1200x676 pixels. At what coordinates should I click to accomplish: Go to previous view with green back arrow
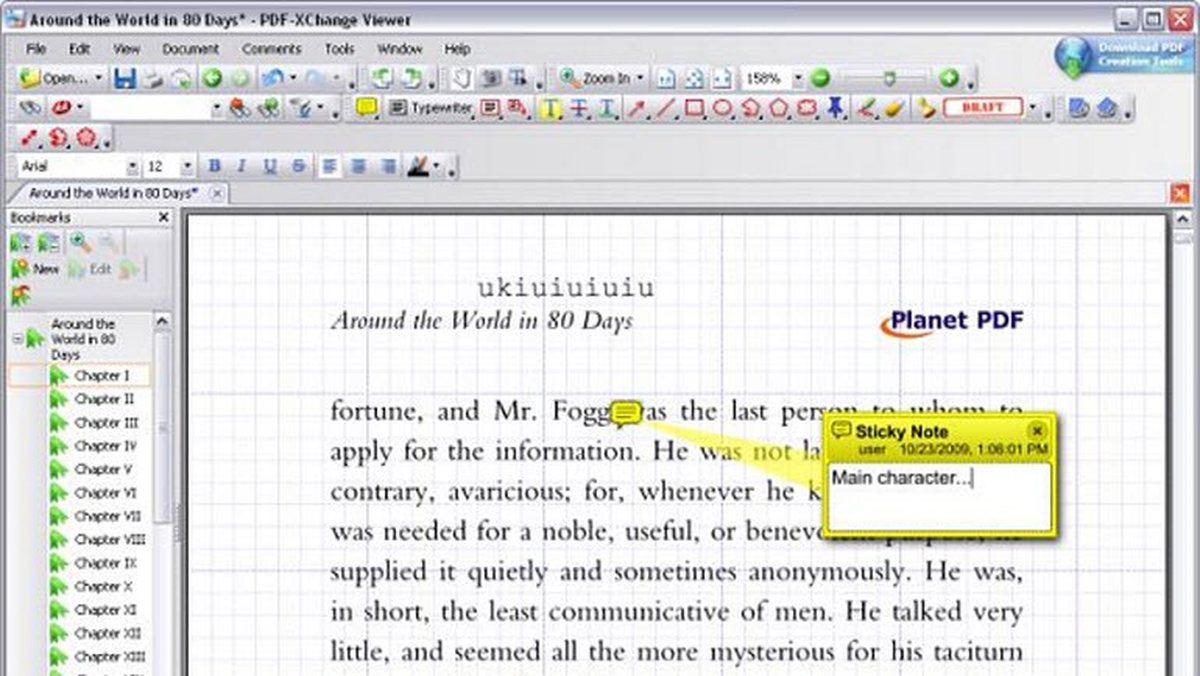(212, 78)
